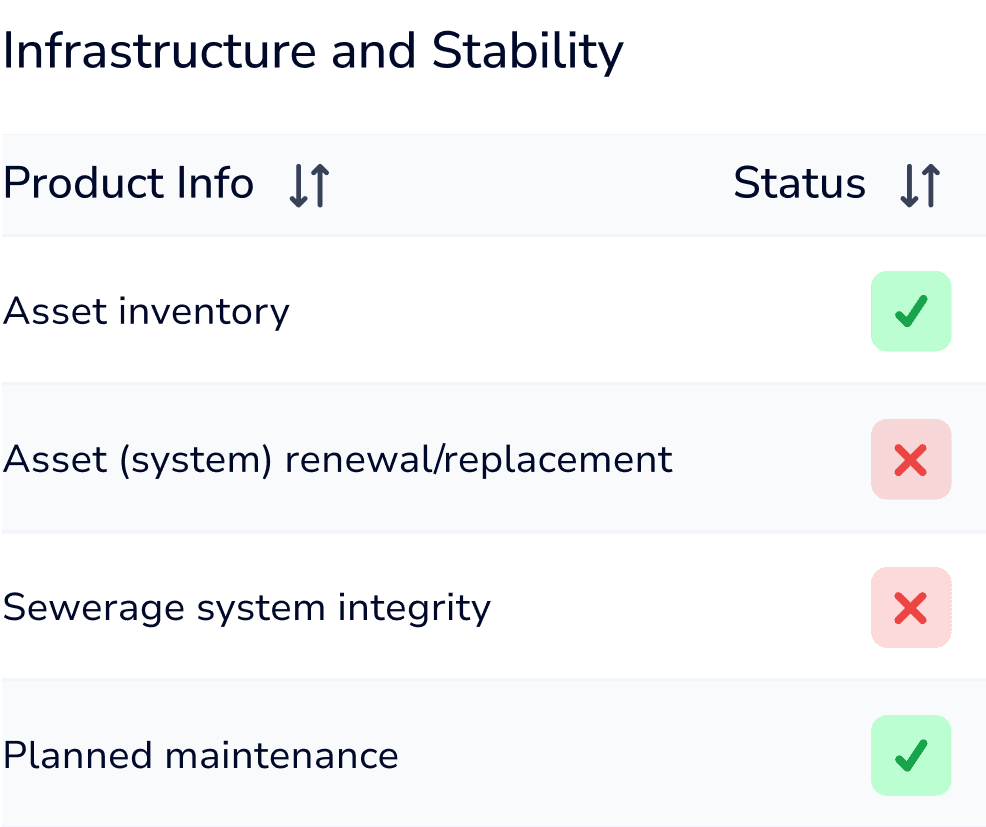Select the Planned maintenance row's blank area

click(x=630, y=755)
